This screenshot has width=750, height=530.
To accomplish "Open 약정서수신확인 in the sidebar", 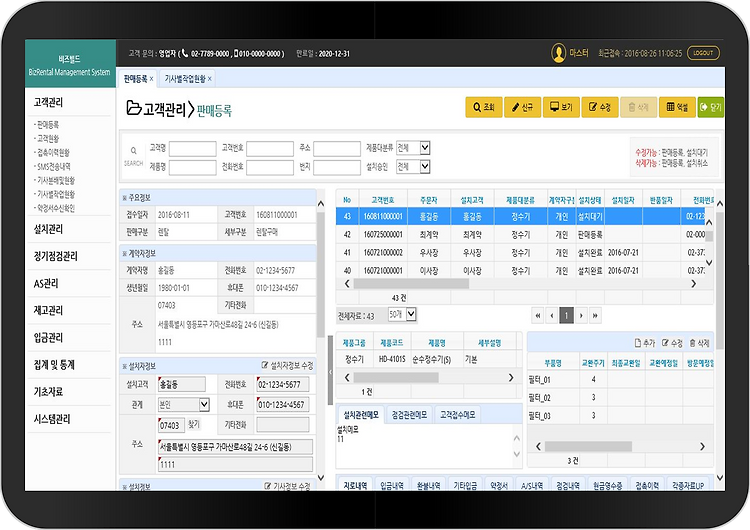I will pyautogui.click(x=55, y=208).
